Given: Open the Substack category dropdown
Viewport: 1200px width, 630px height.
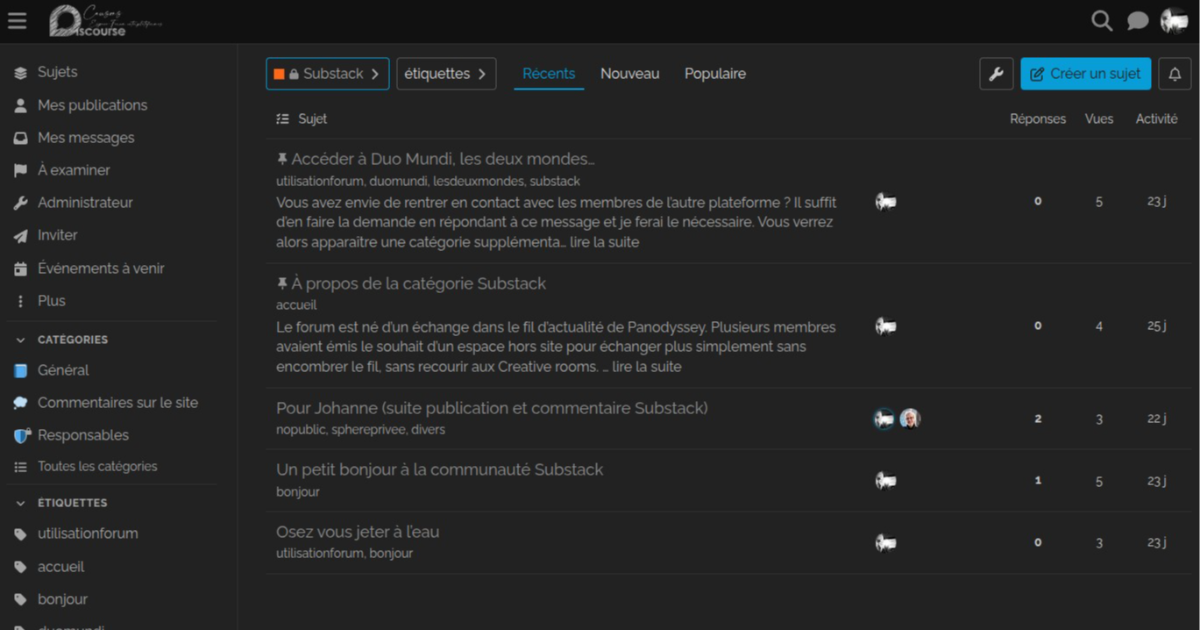Looking at the screenshot, I should point(327,74).
